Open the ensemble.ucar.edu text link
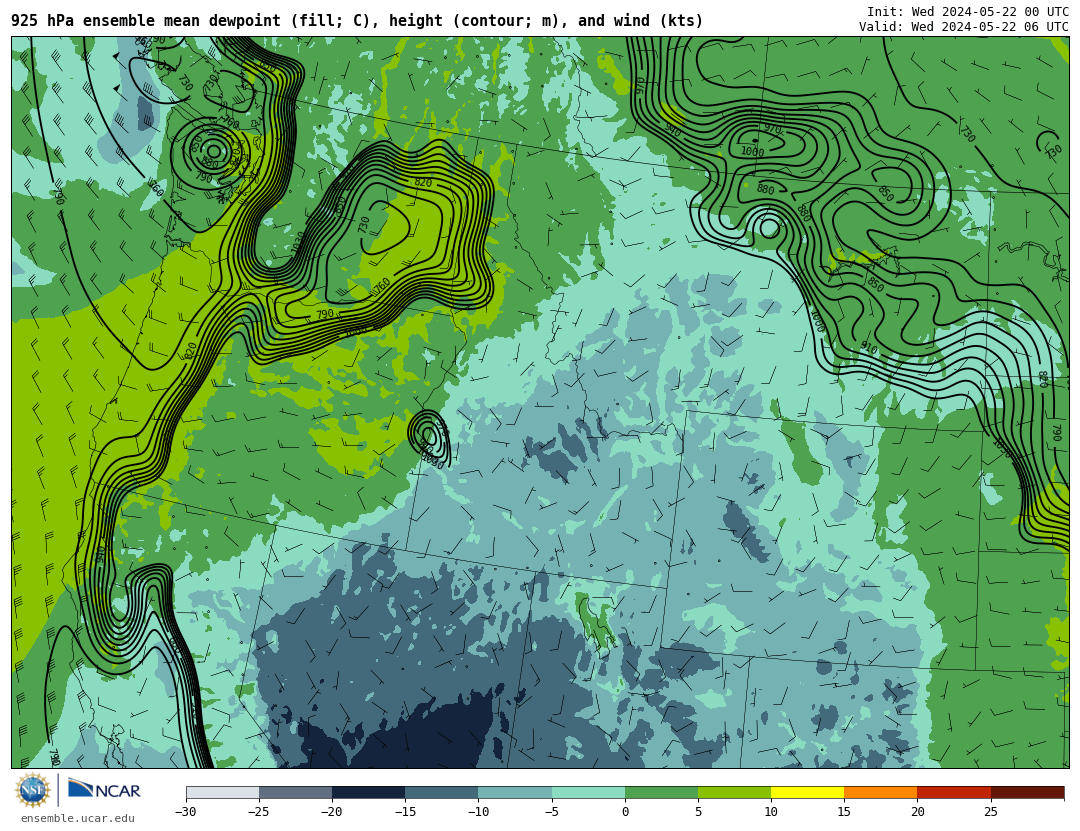This screenshot has height=831, width=1080. 77,819
